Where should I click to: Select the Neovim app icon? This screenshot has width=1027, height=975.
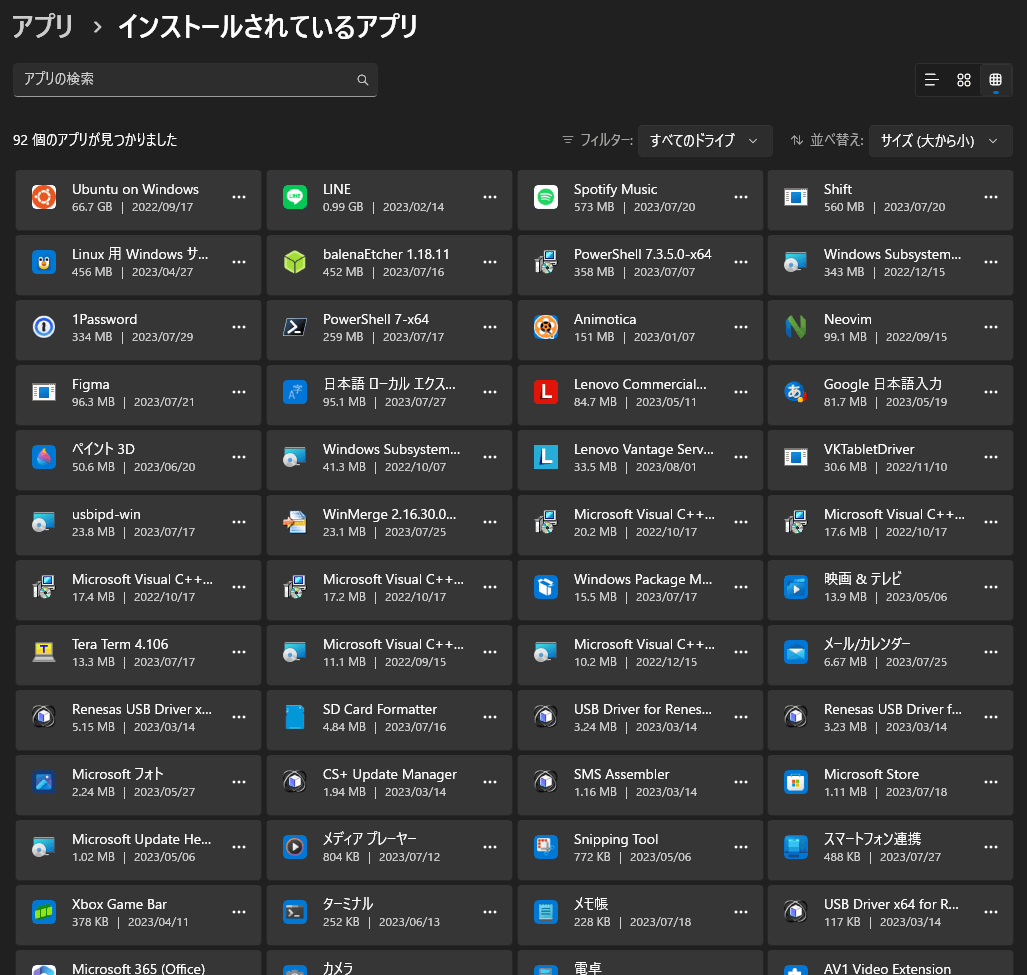pyautogui.click(x=797, y=327)
